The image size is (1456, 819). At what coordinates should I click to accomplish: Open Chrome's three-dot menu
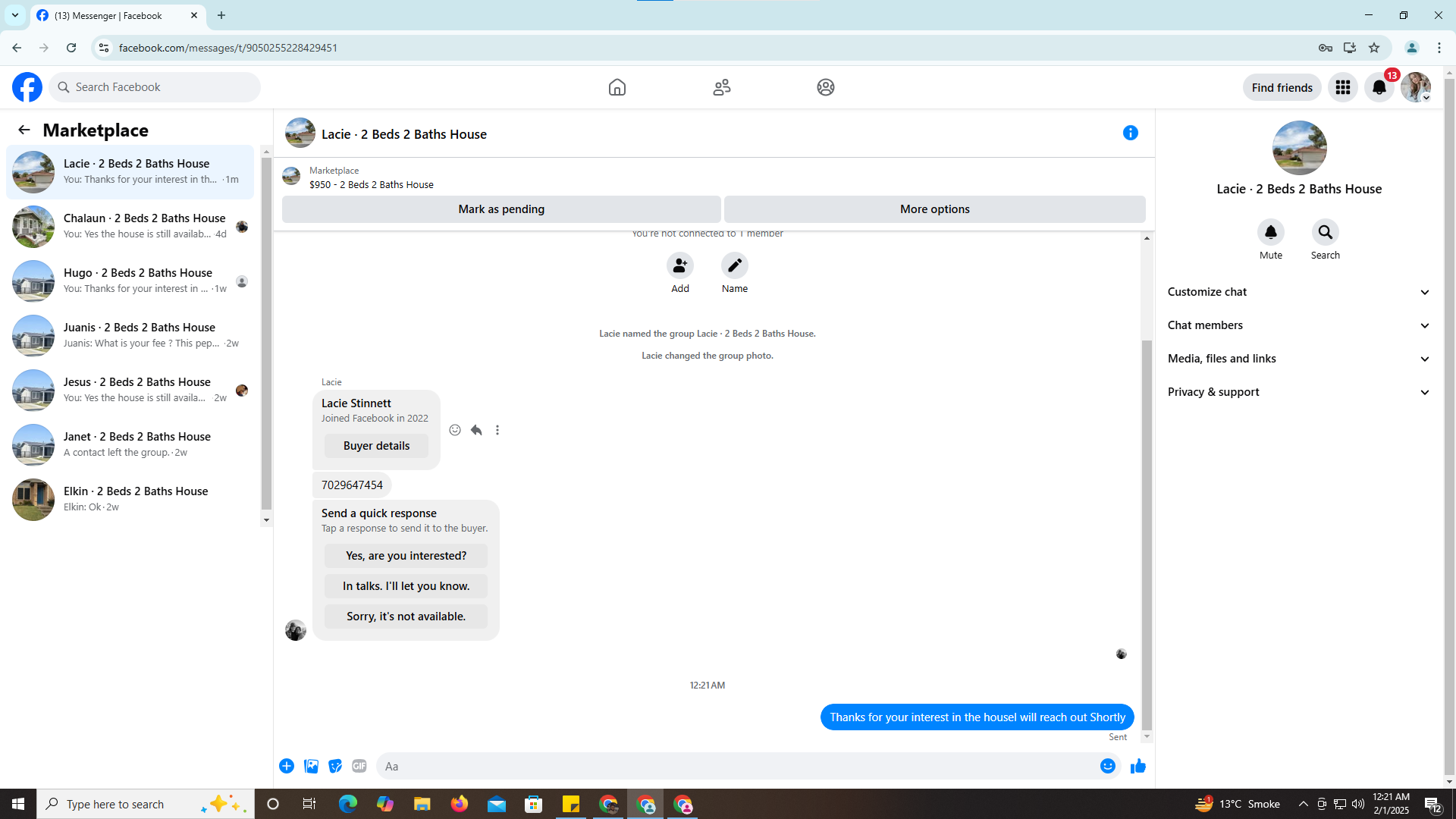point(1439,48)
